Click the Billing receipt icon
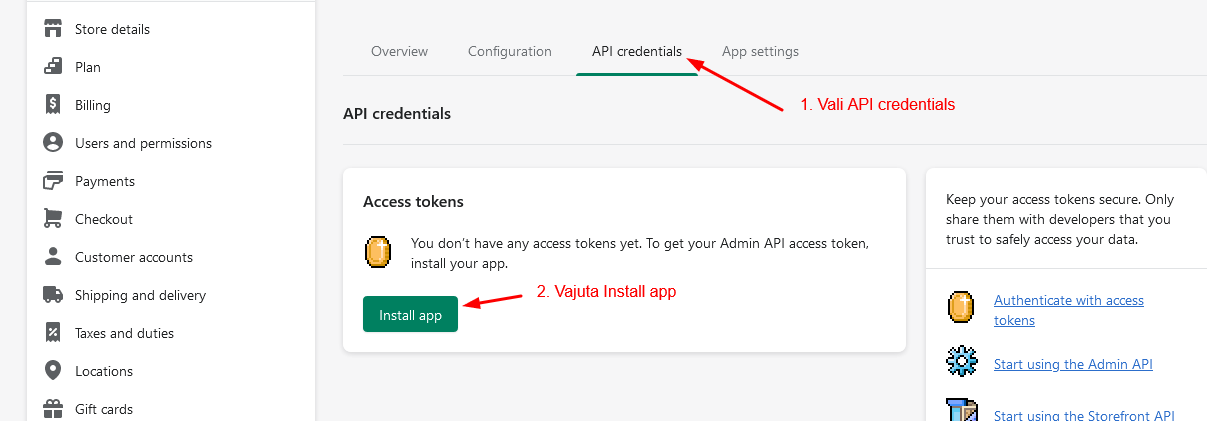The image size is (1207, 421). tap(53, 105)
